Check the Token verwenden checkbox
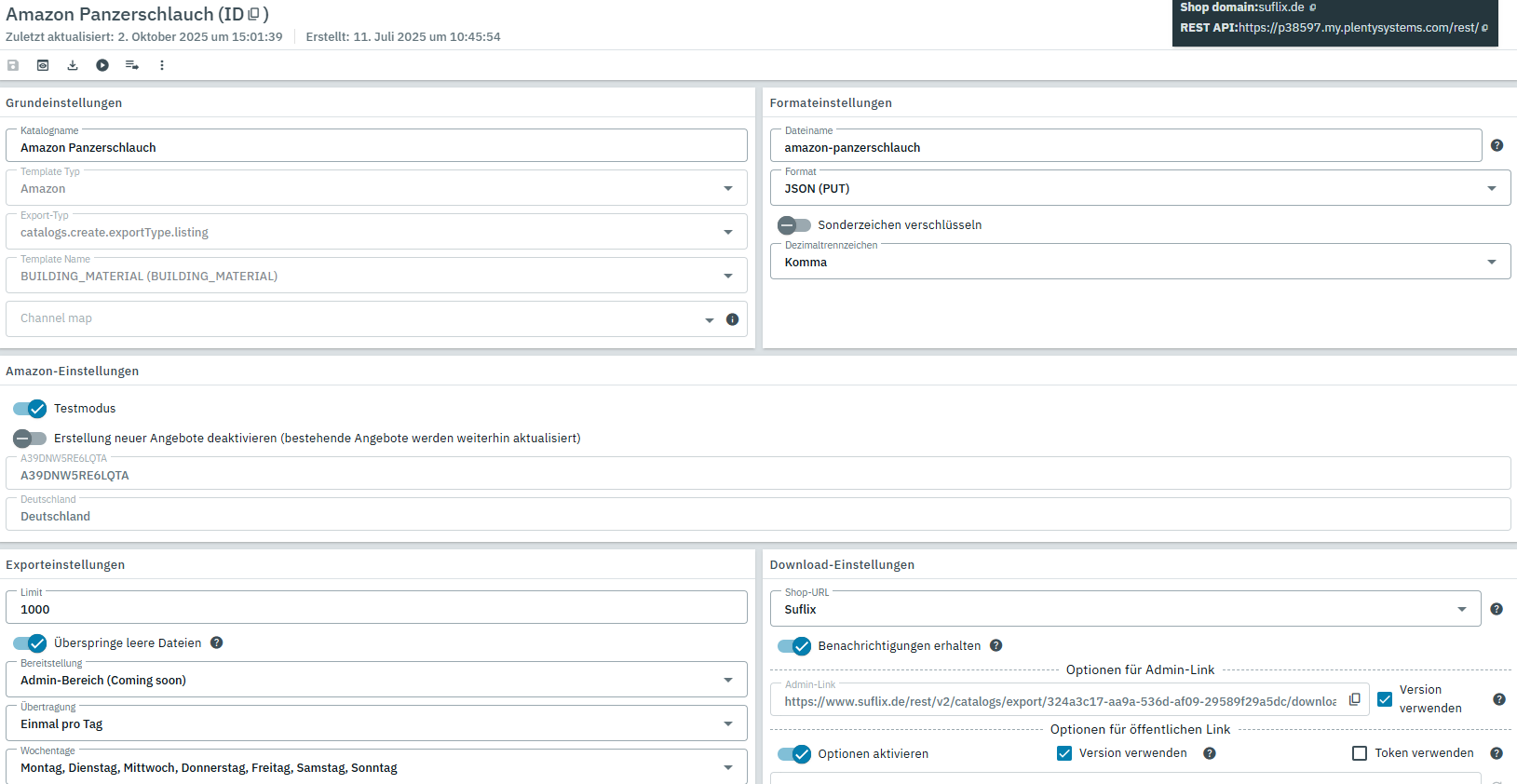This screenshot has height=784, width=1517. coord(1360,753)
